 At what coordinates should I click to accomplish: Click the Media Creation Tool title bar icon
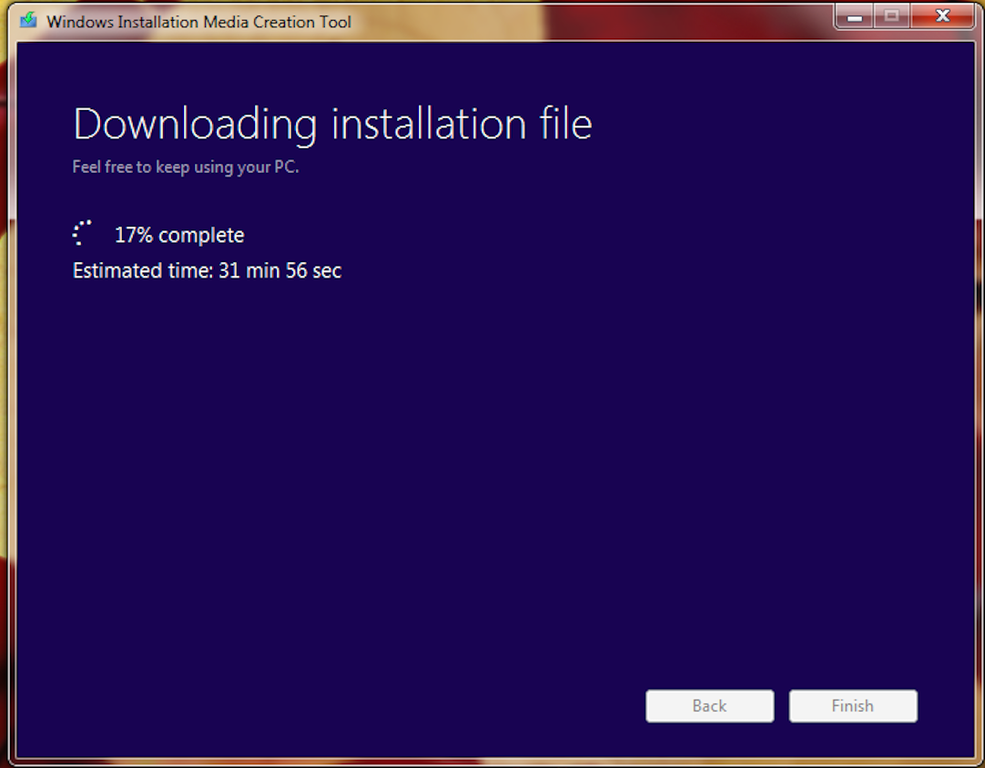(x=28, y=21)
